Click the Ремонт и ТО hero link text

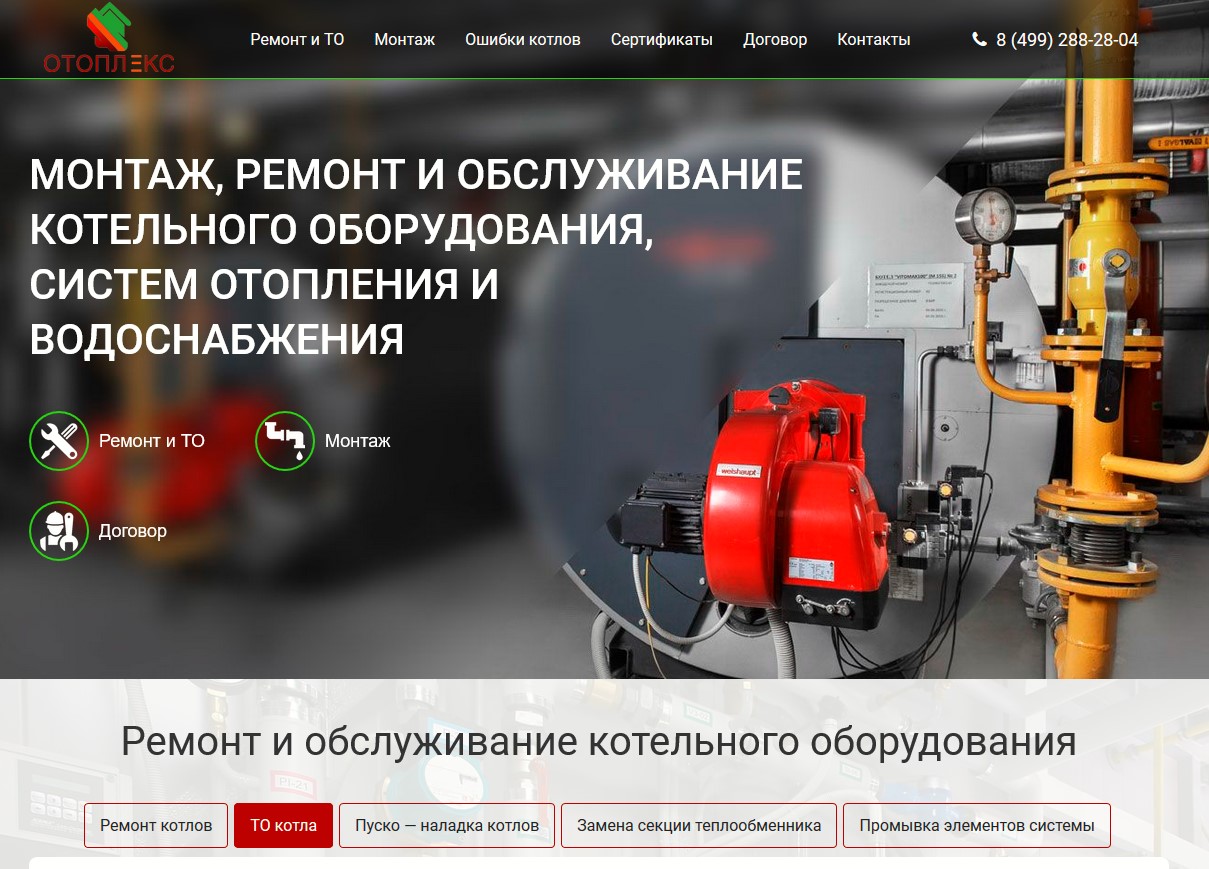152,441
